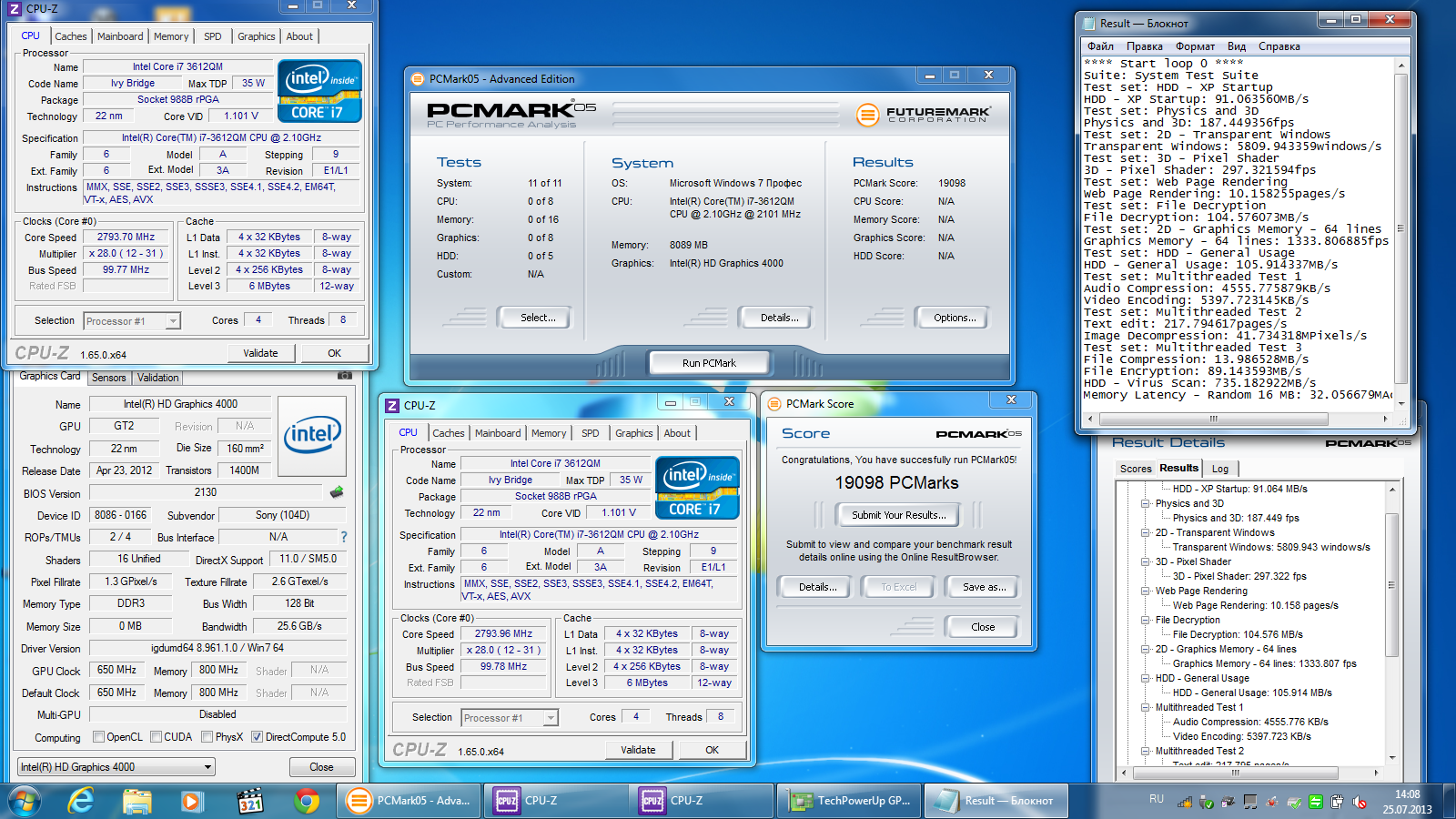This screenshot has height=819, width=1456.
Task: Open Windows Explorer folder on taskbar
Action: (136, 801)
